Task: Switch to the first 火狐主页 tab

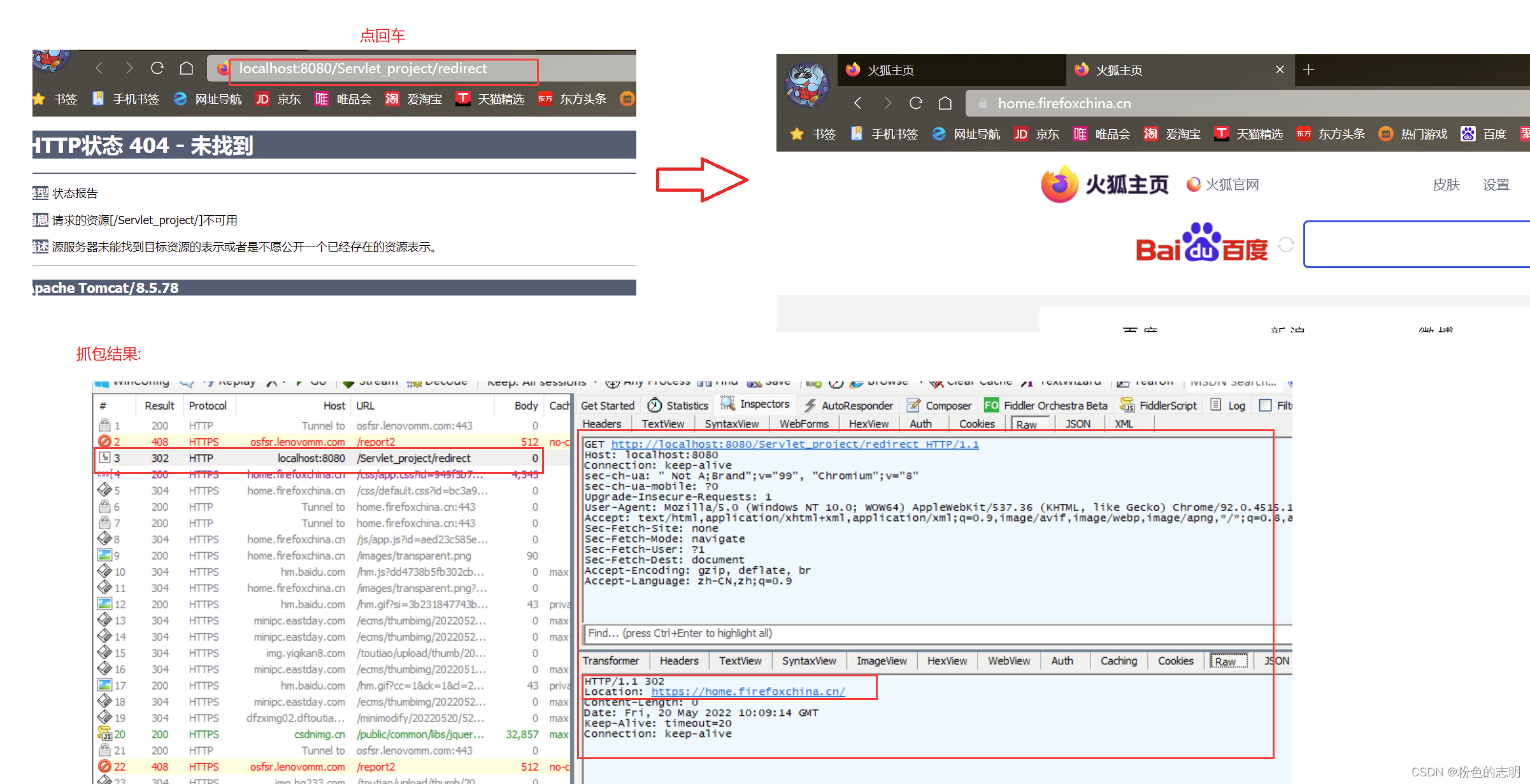Action: coord(950,69)
